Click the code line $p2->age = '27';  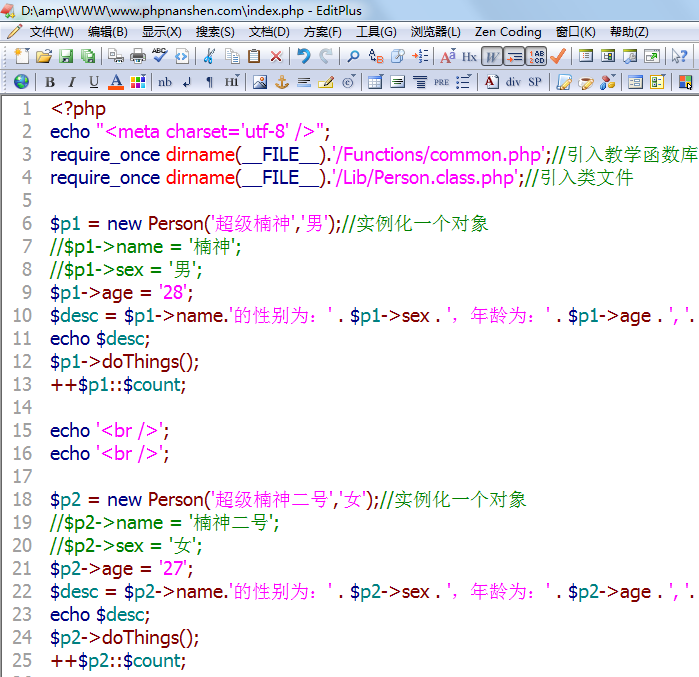tap(121, 569)
